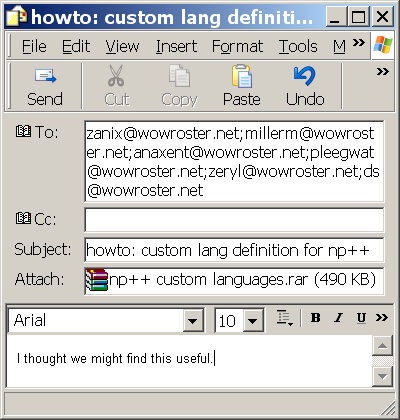Click inside the Subject field

click(x=234, y=250)
